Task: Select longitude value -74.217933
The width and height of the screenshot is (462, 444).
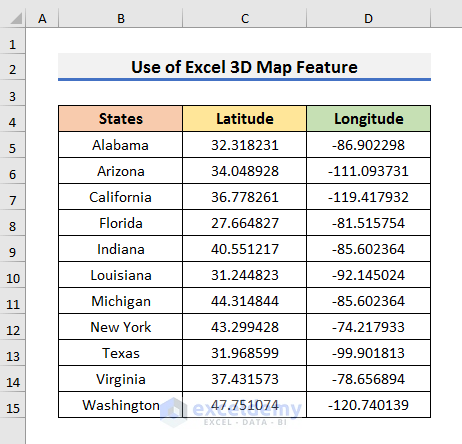Action: coord(368,327)
